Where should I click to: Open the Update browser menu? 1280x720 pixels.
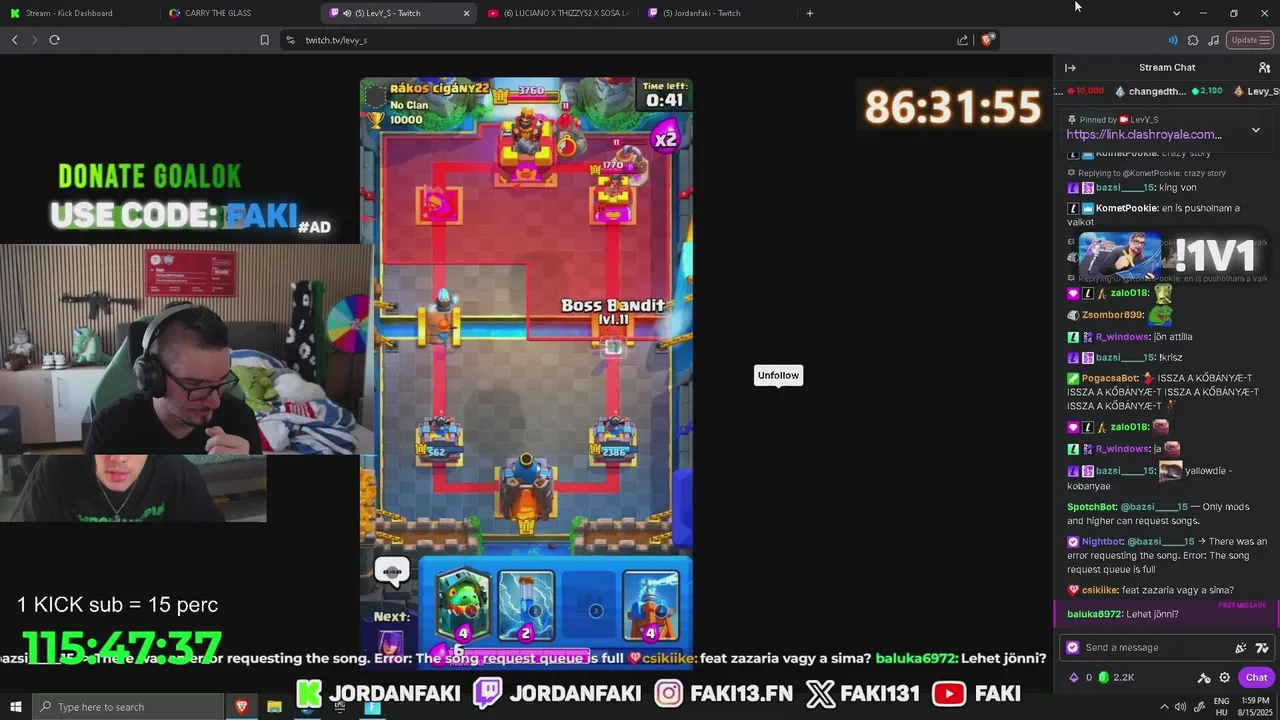1251,40
